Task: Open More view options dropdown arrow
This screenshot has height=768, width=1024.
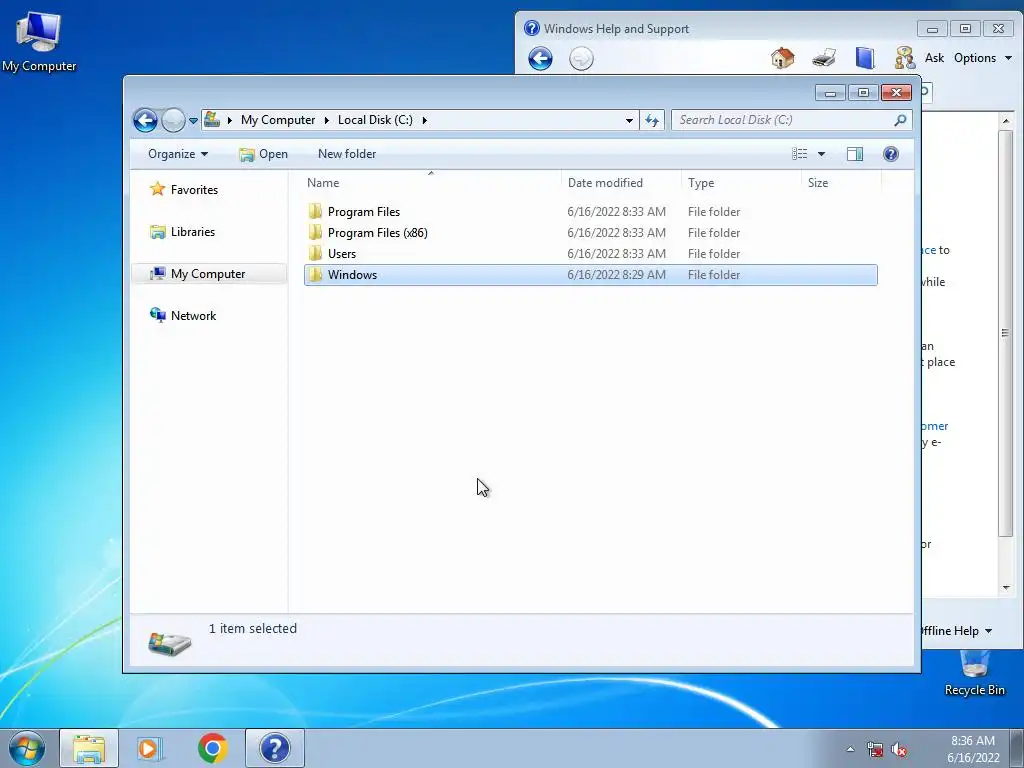Action: coord(822,154)
